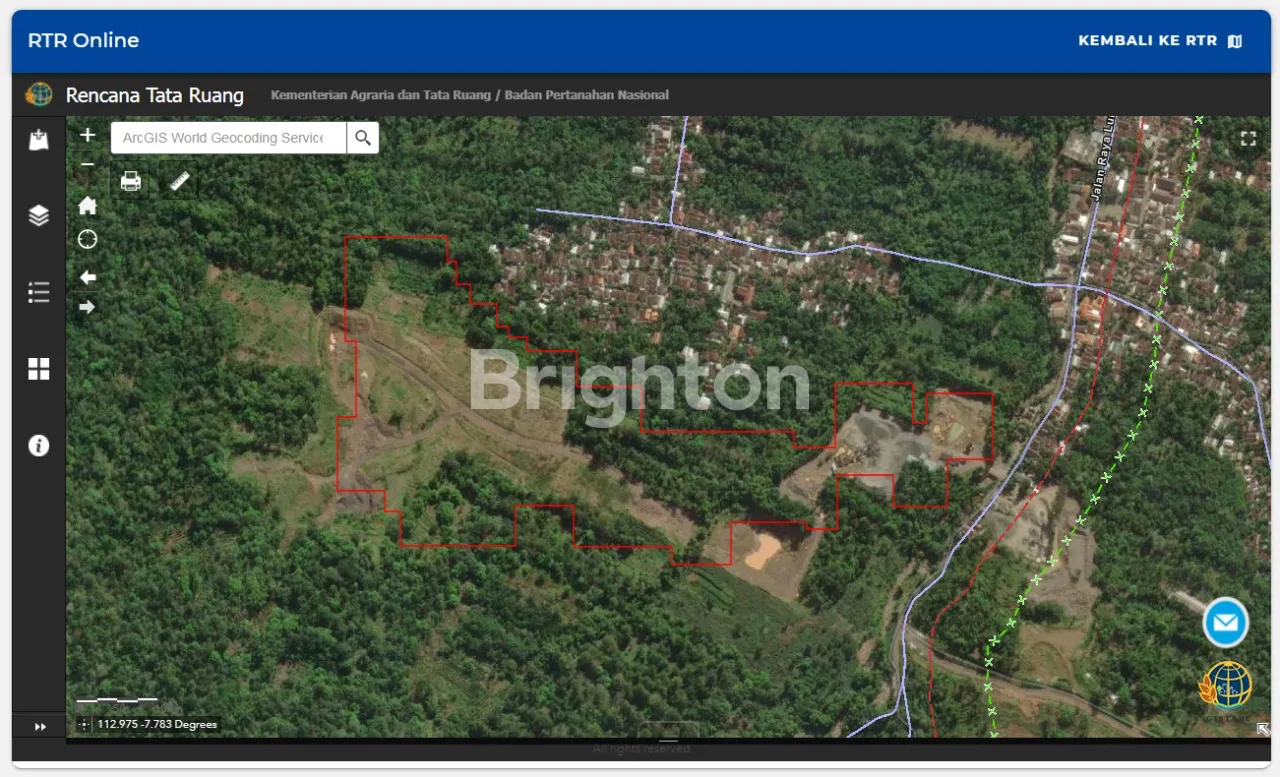Zoom out of the map

pos(88,164)
